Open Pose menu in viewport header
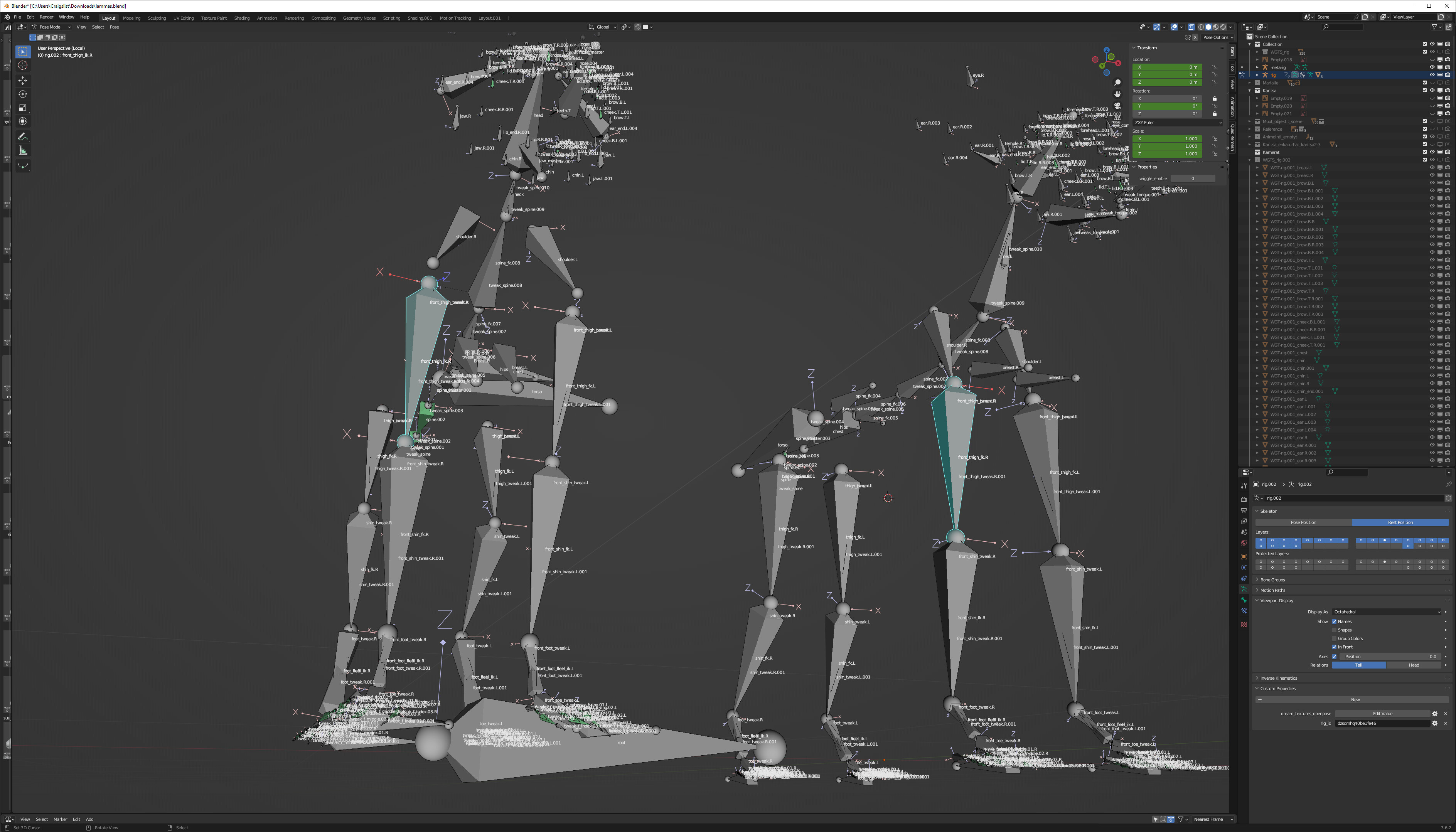Viewport: 1456px width, 832px height. (114, 27)
